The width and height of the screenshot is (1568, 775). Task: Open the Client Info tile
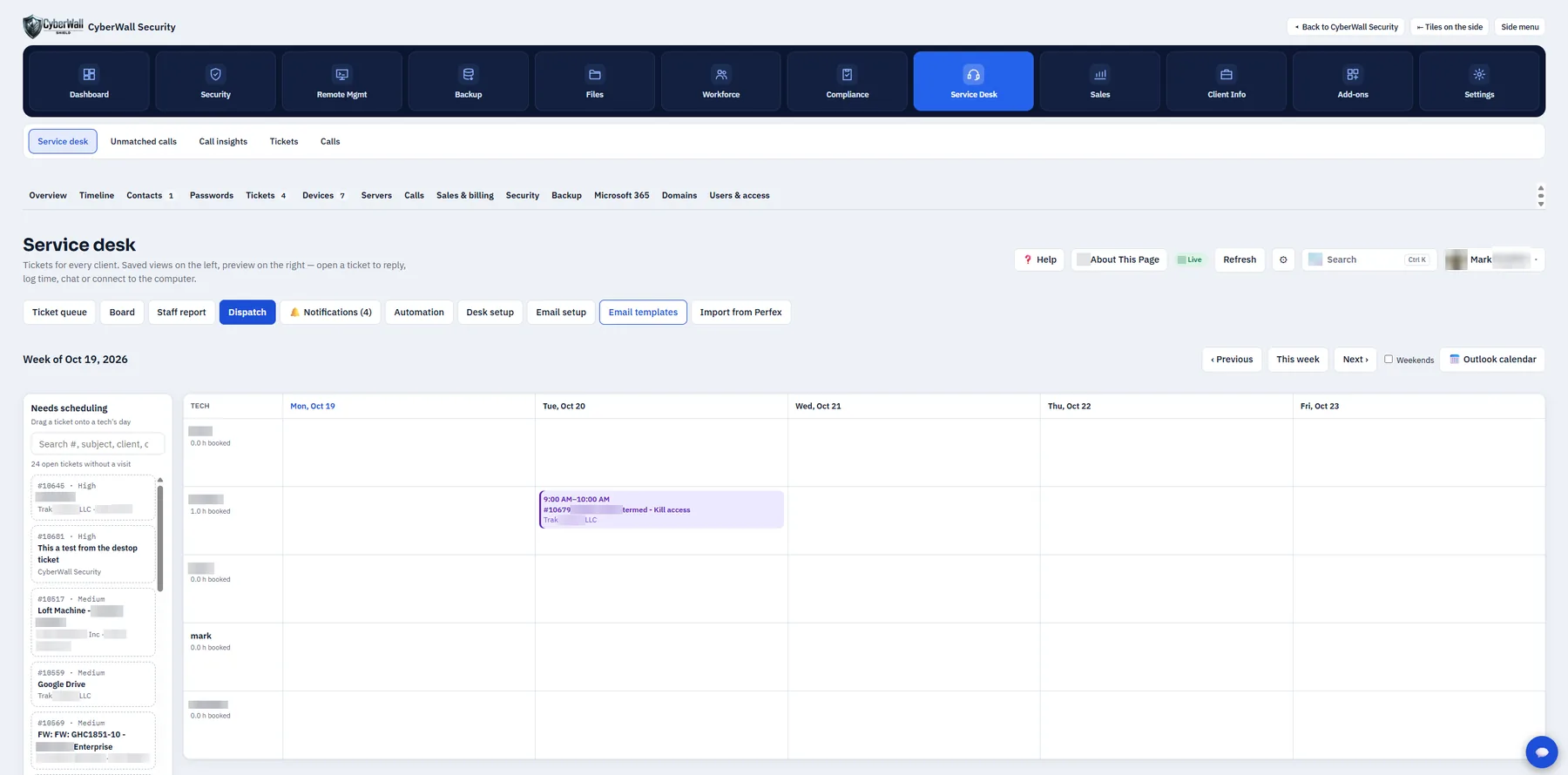[1227, 81]
